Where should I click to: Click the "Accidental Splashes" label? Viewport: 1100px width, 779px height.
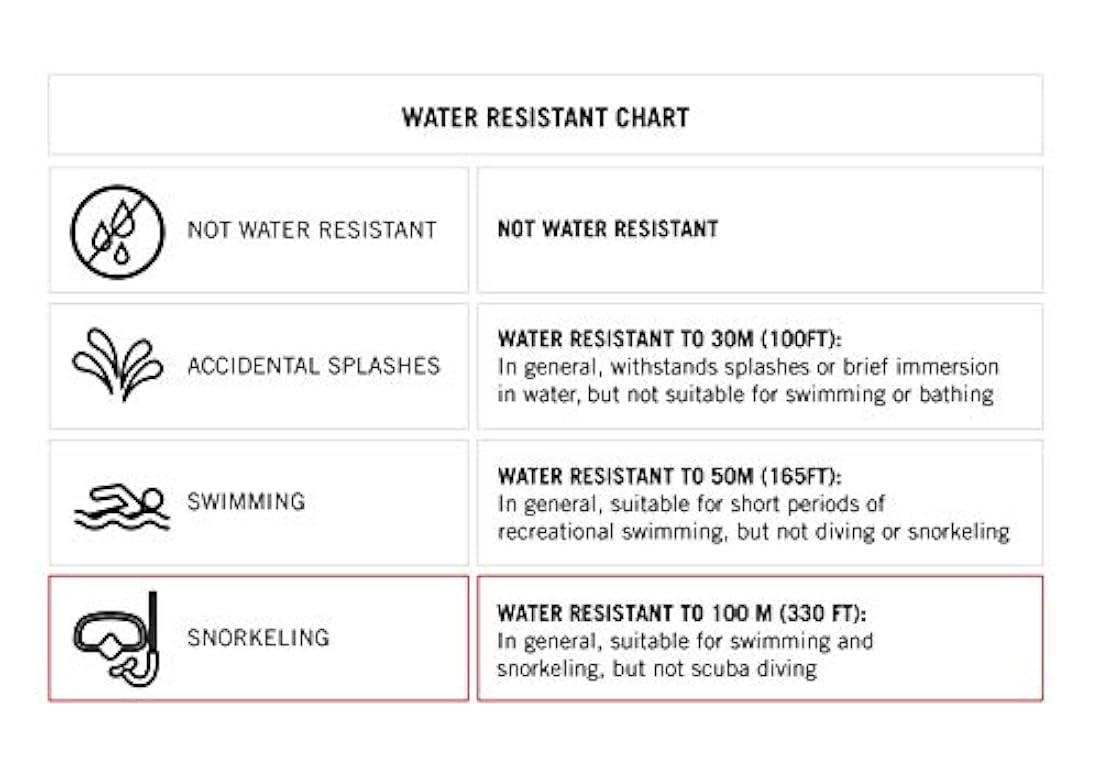point(313,366)
